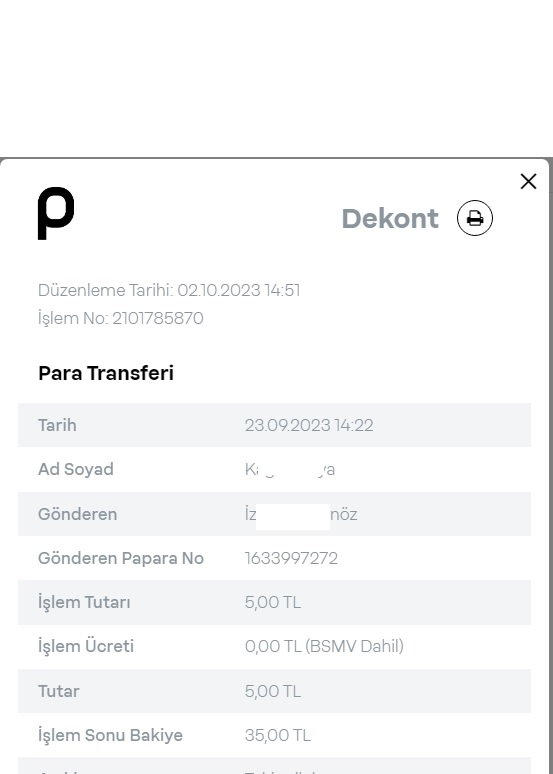This screenshot has height=774, width=553.
Task: Click the Gönderen Papara No value 1633997272
Action: (x=291, y=558)
